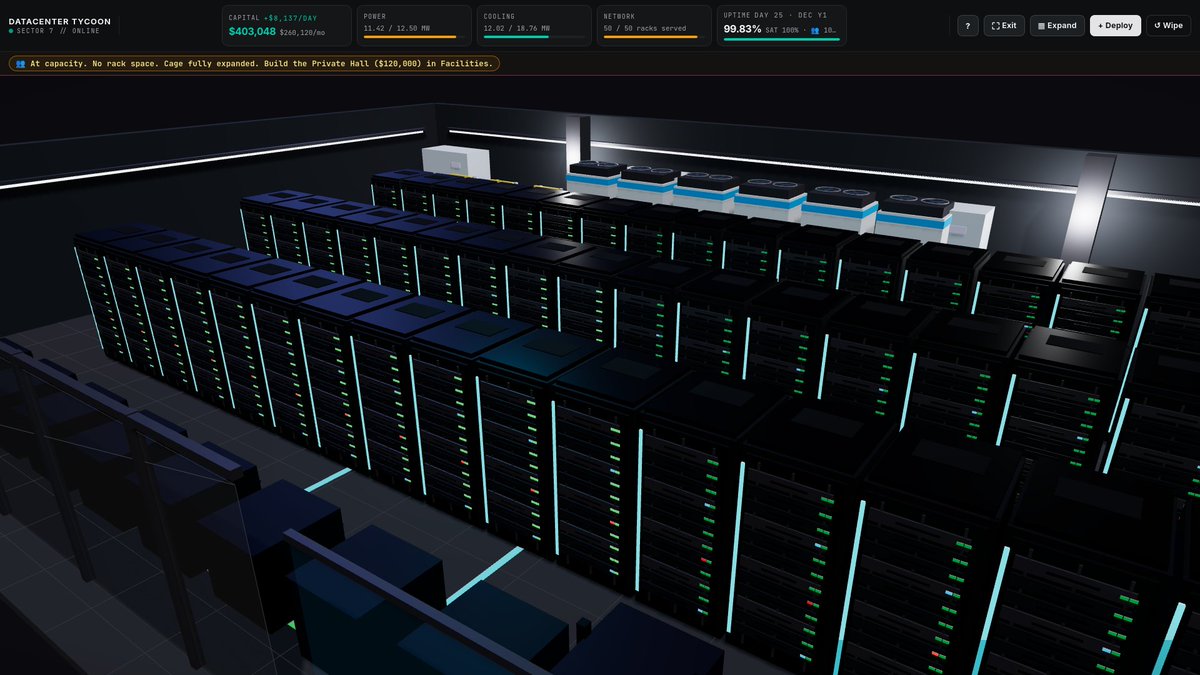Click the people icon in the capacity alert
Viewport: 1200px width, 675px height.
[20, 63]
